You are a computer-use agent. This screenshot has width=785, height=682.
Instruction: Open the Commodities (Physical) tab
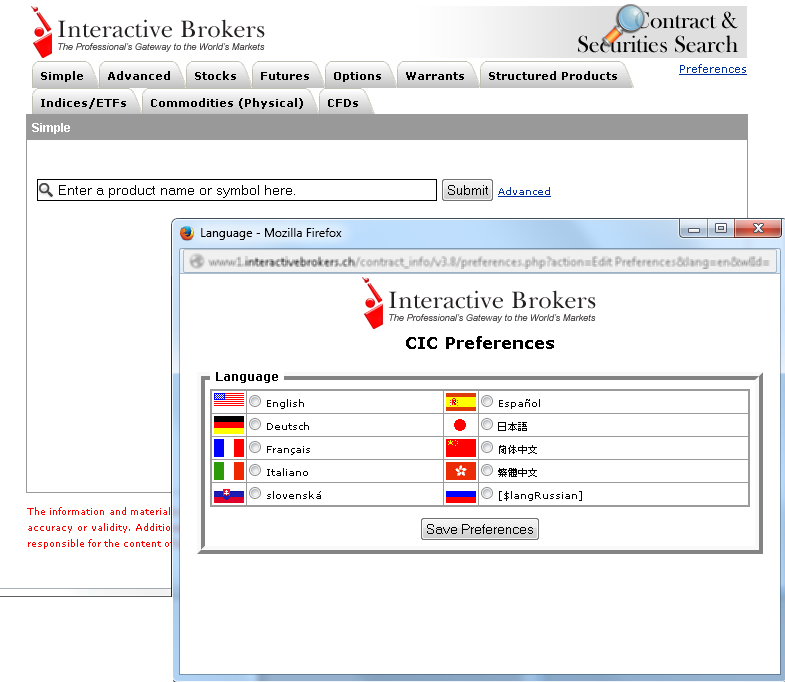click(227, 102)
